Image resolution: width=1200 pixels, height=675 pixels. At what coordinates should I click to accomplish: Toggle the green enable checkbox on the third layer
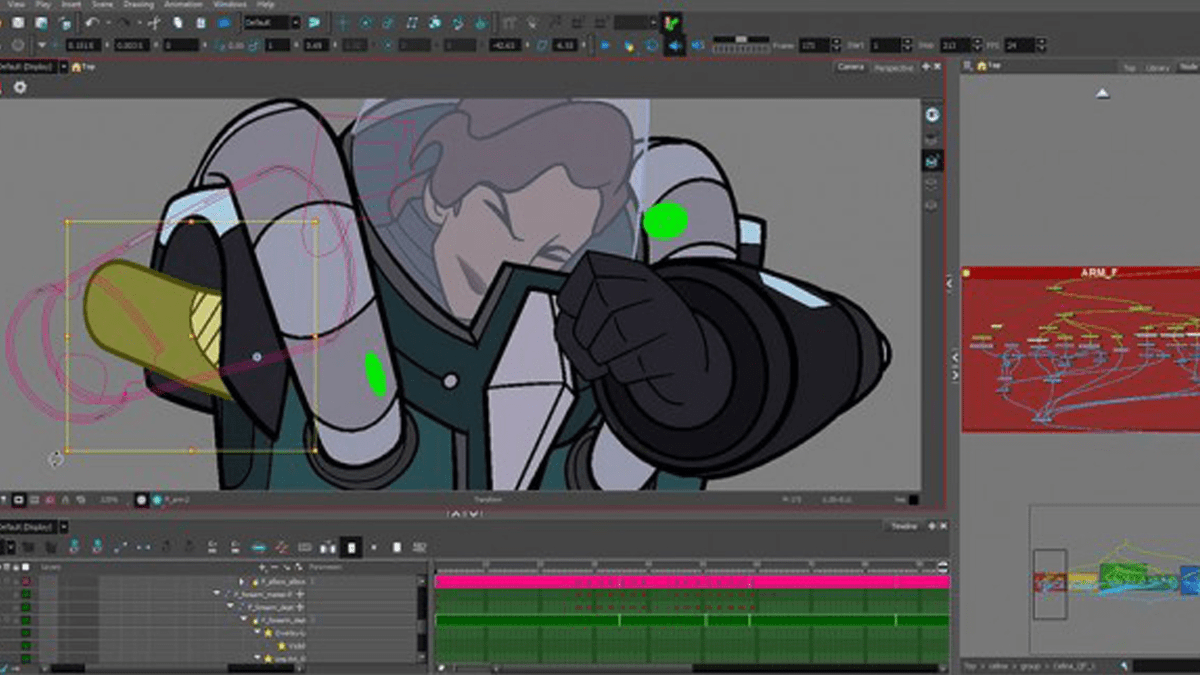click(25, 607)
